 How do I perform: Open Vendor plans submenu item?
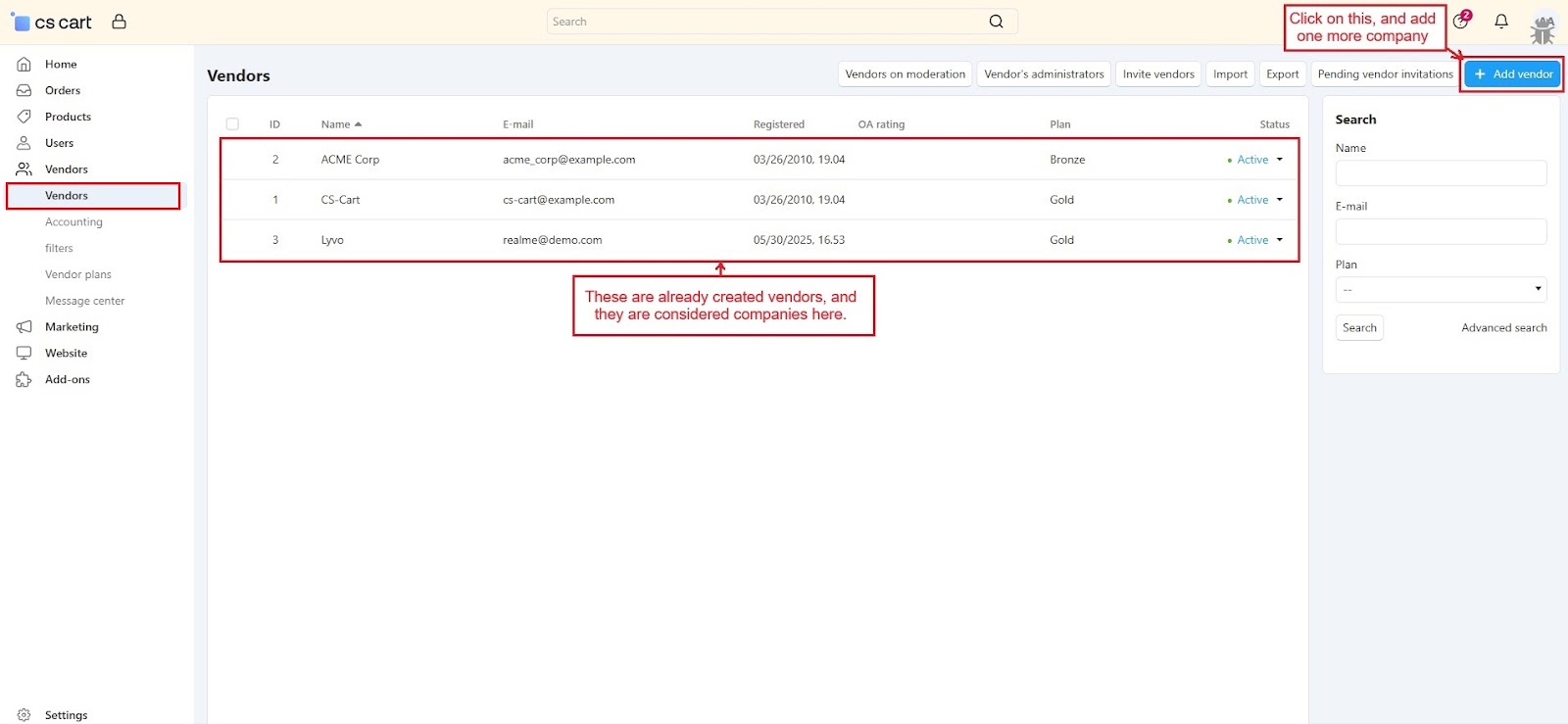(78, 275)
